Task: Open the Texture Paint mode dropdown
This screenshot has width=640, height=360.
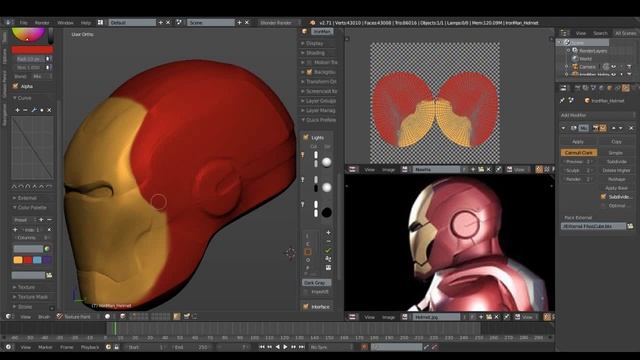Action: pos(77,316)
